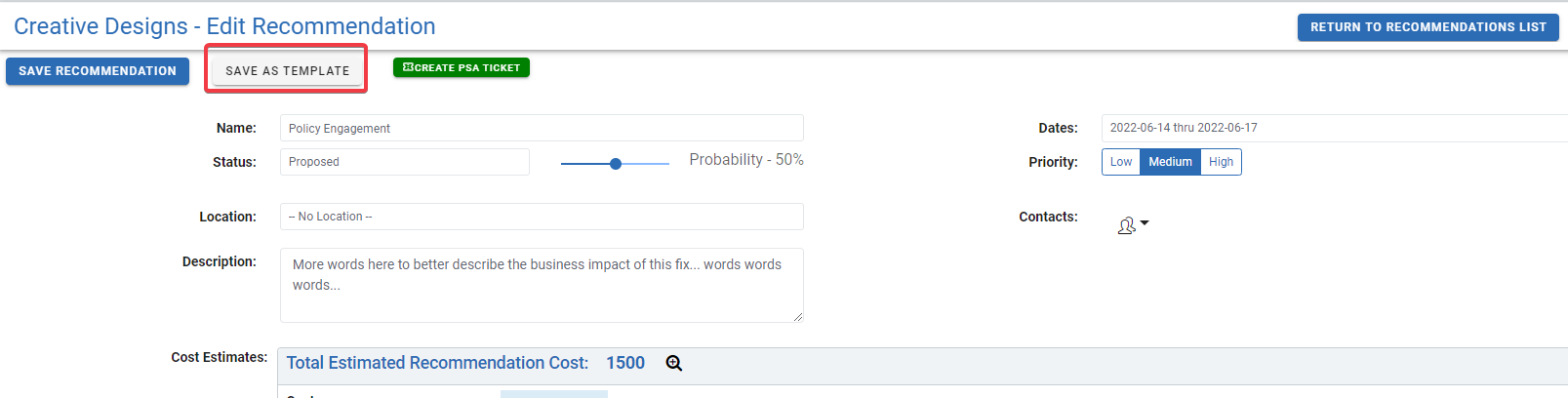Viewport: 1568px width, 398px height.
Task: Set priority to High
Action: click(x=1221, y=162)
